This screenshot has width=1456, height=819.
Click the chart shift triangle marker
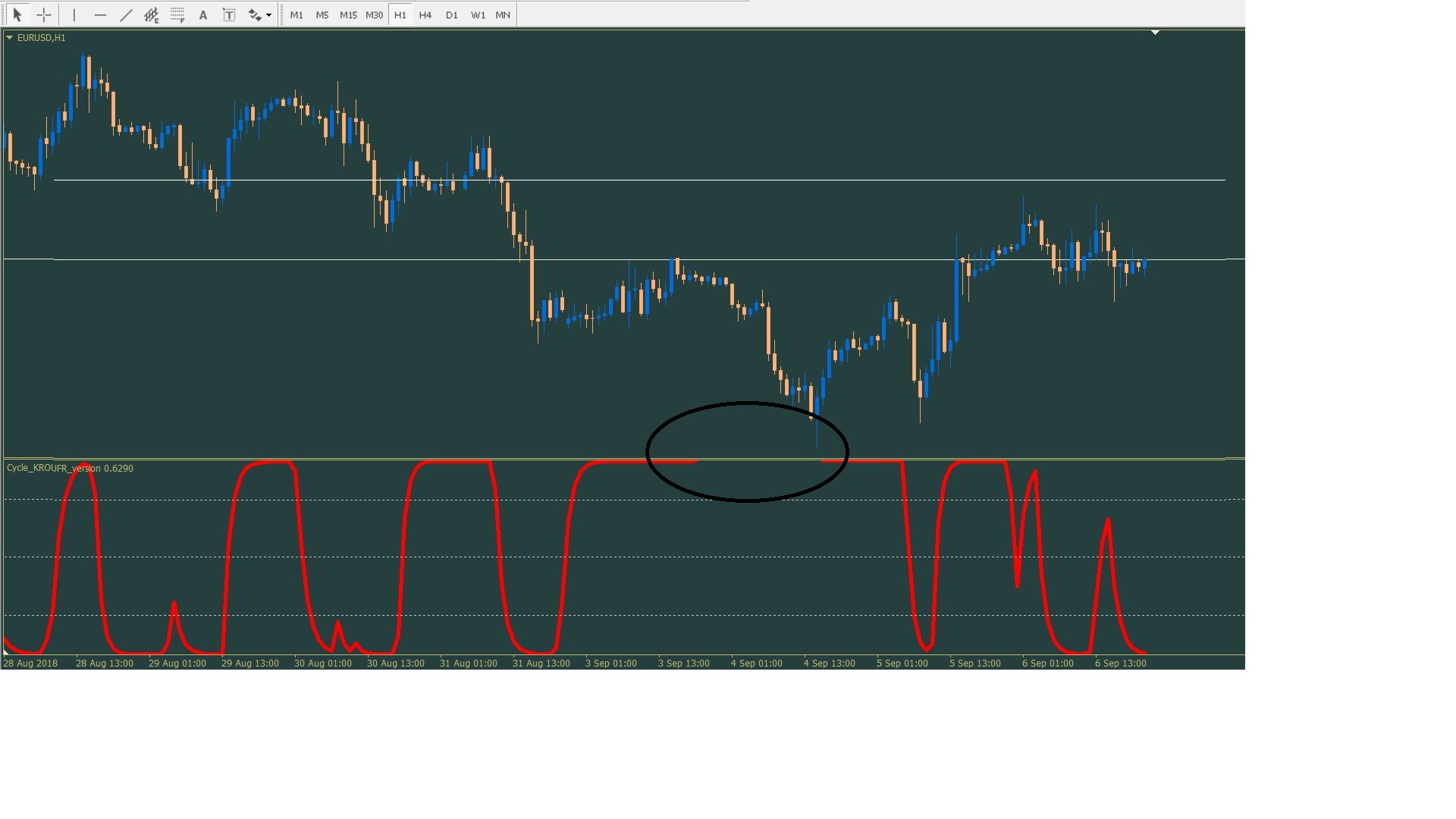[1155, 33]
